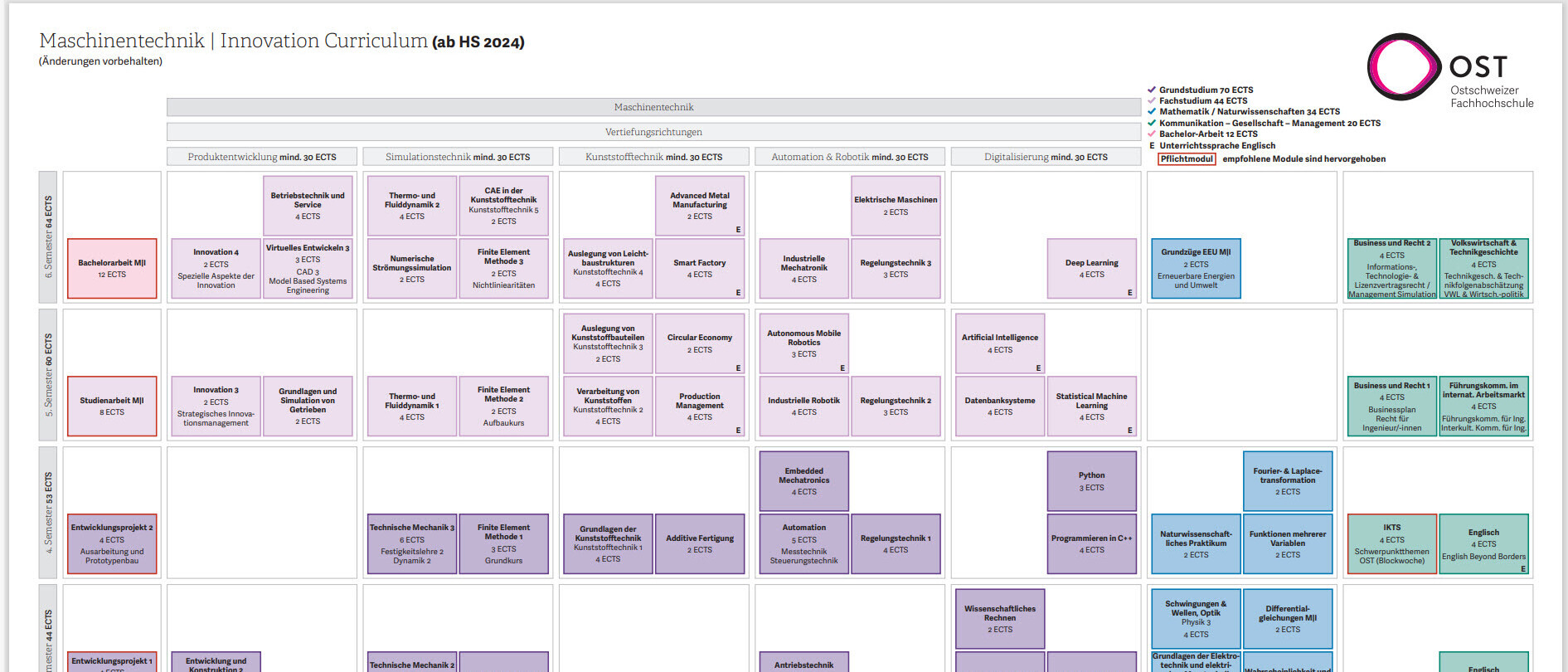The image size is (1568, 672).
Task: Click the 6. Semester side label
Action: tap(48, 236)
